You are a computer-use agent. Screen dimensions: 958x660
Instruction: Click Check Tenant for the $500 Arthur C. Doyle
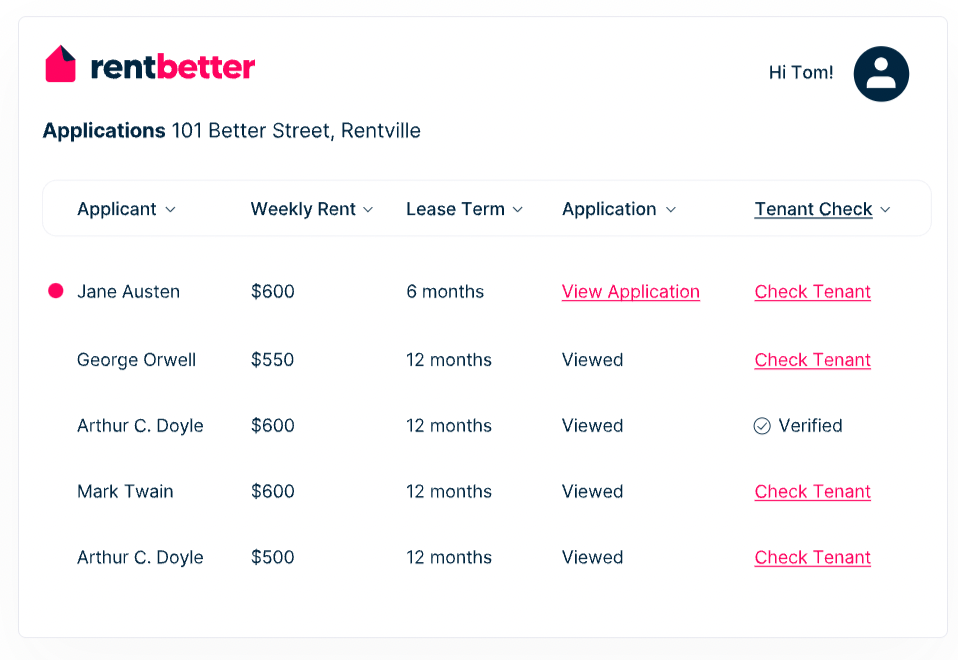(813, 558)
